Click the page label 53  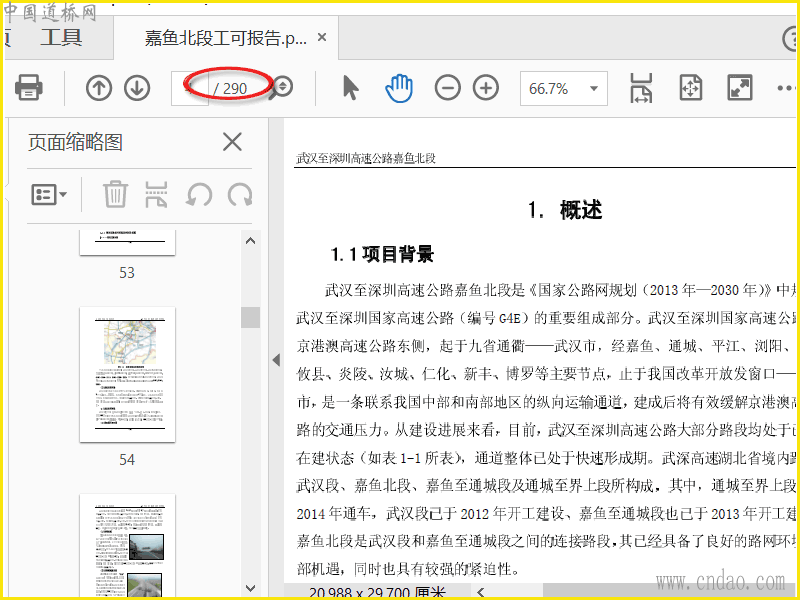tap(127, 272)
